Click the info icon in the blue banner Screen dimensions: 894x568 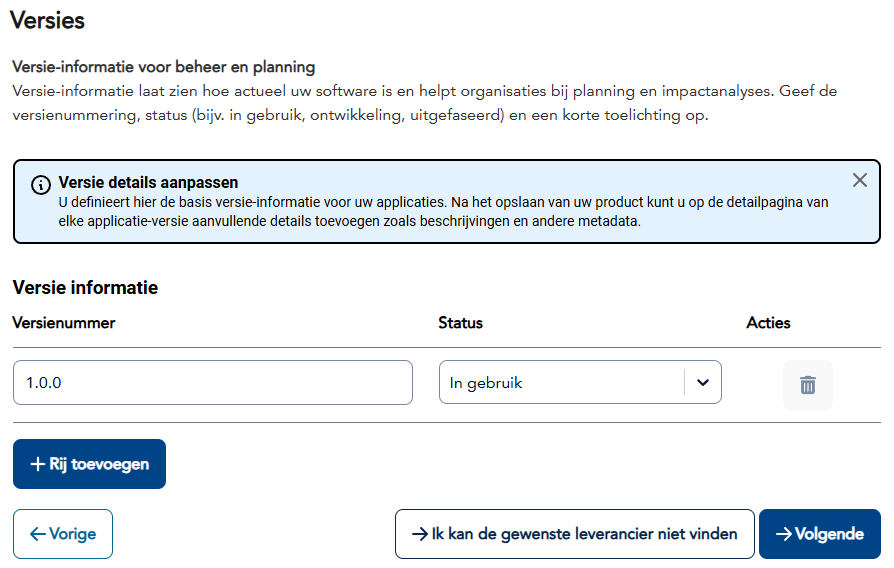[x=40, y=185]
